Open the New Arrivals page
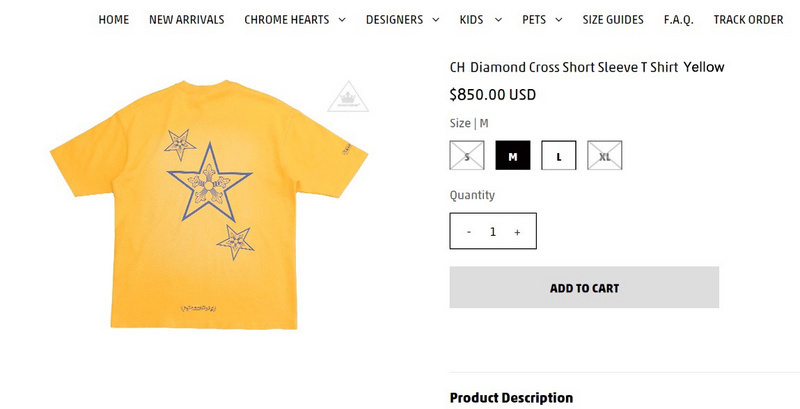Screen dimensions: 800x409 pos(187,20)
